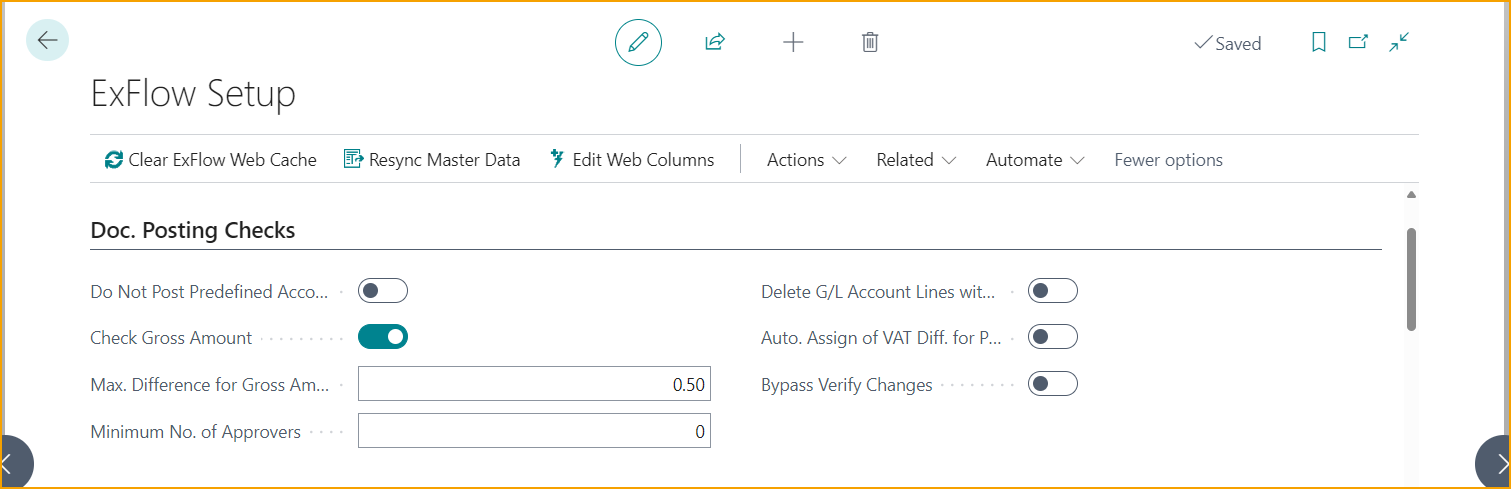Click the Check Gross Amount label
This screenshot has height=489, width=1511.
pyautogui.click(x=171, y=338)
